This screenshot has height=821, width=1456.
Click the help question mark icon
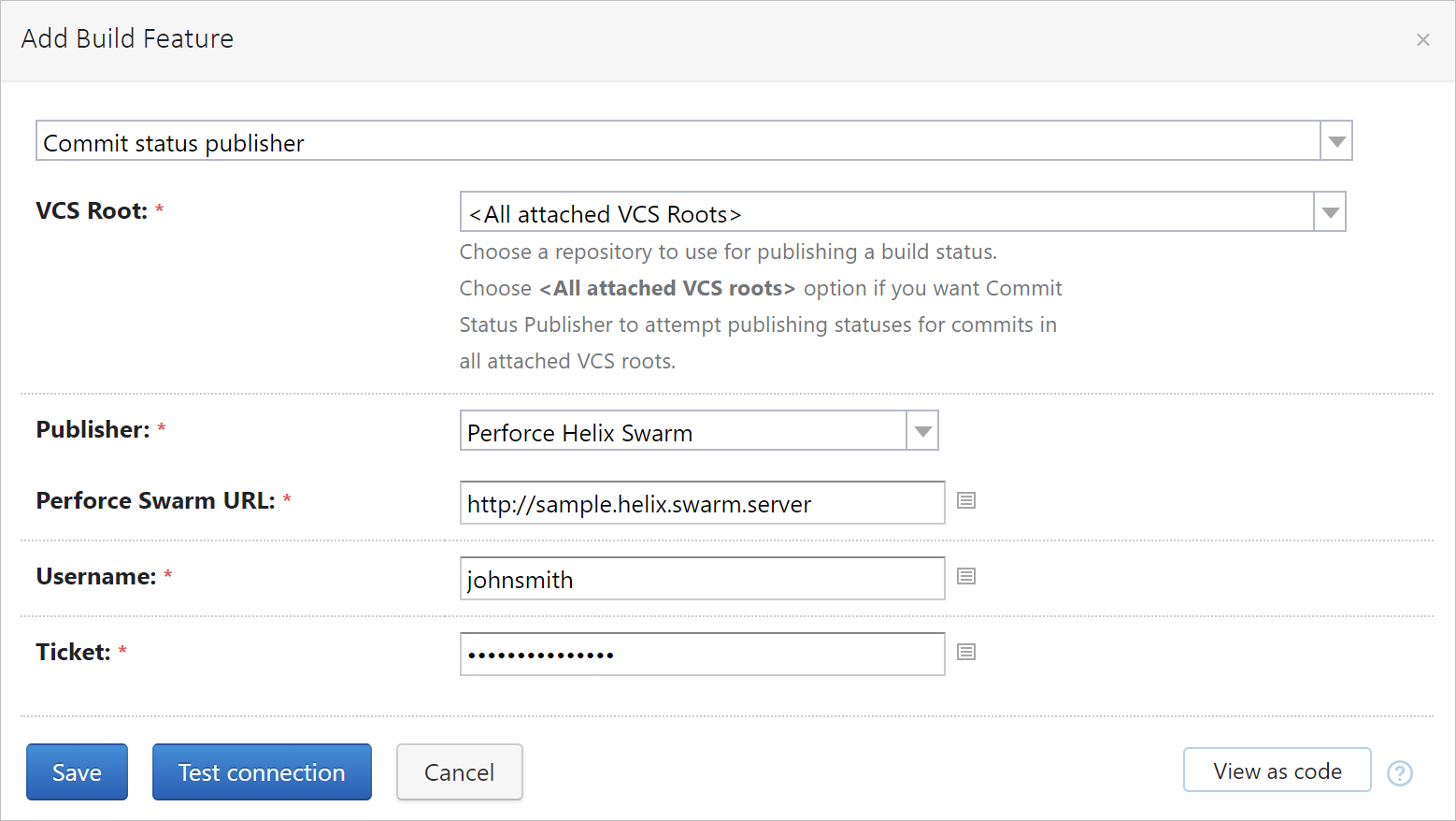click(1399, 773)
